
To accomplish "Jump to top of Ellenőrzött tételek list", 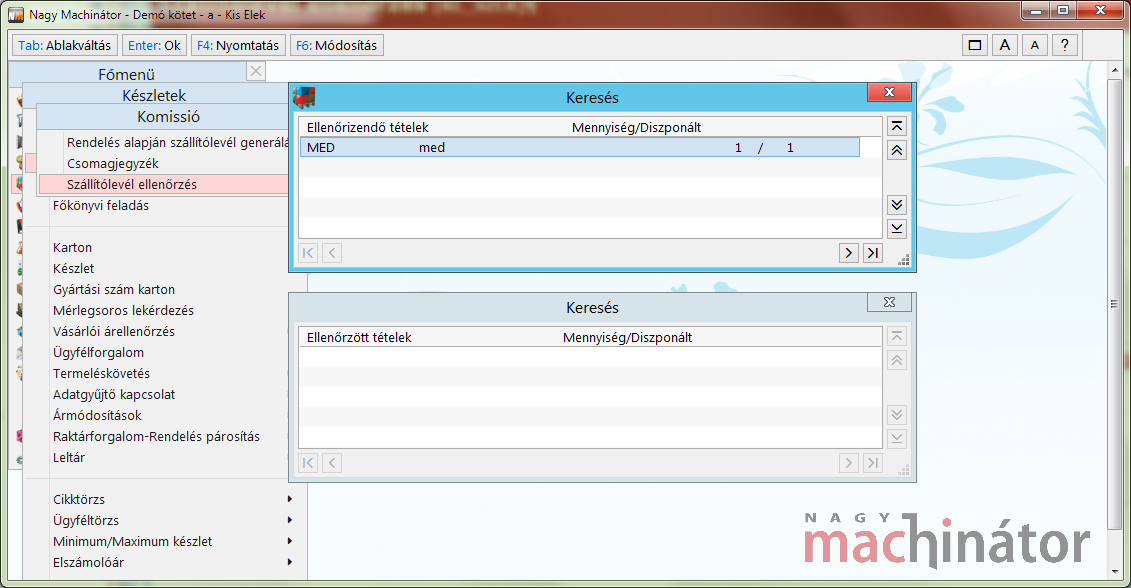I will tap(897, 336).
